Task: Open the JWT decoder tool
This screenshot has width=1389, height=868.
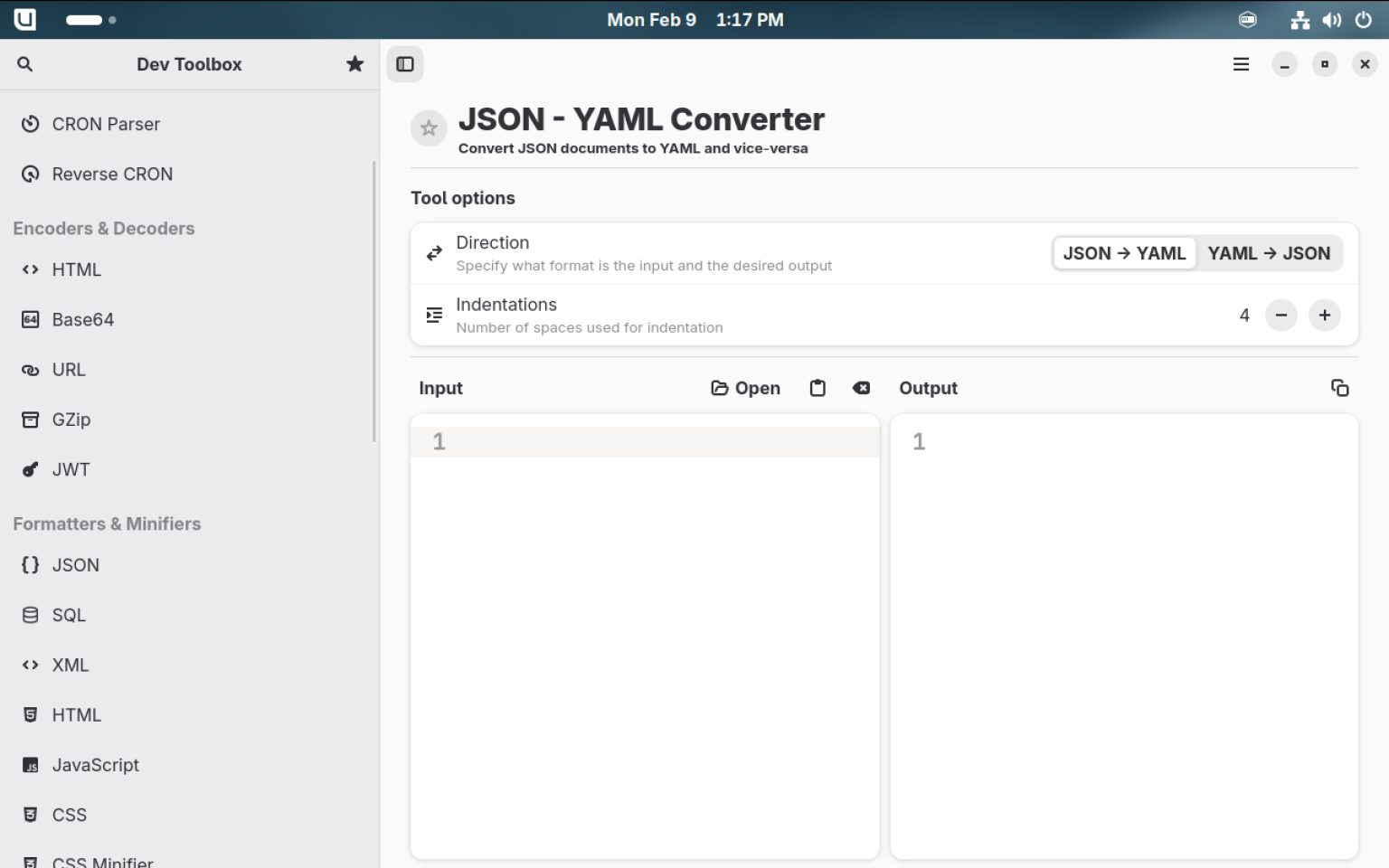Action: point(71,469)
